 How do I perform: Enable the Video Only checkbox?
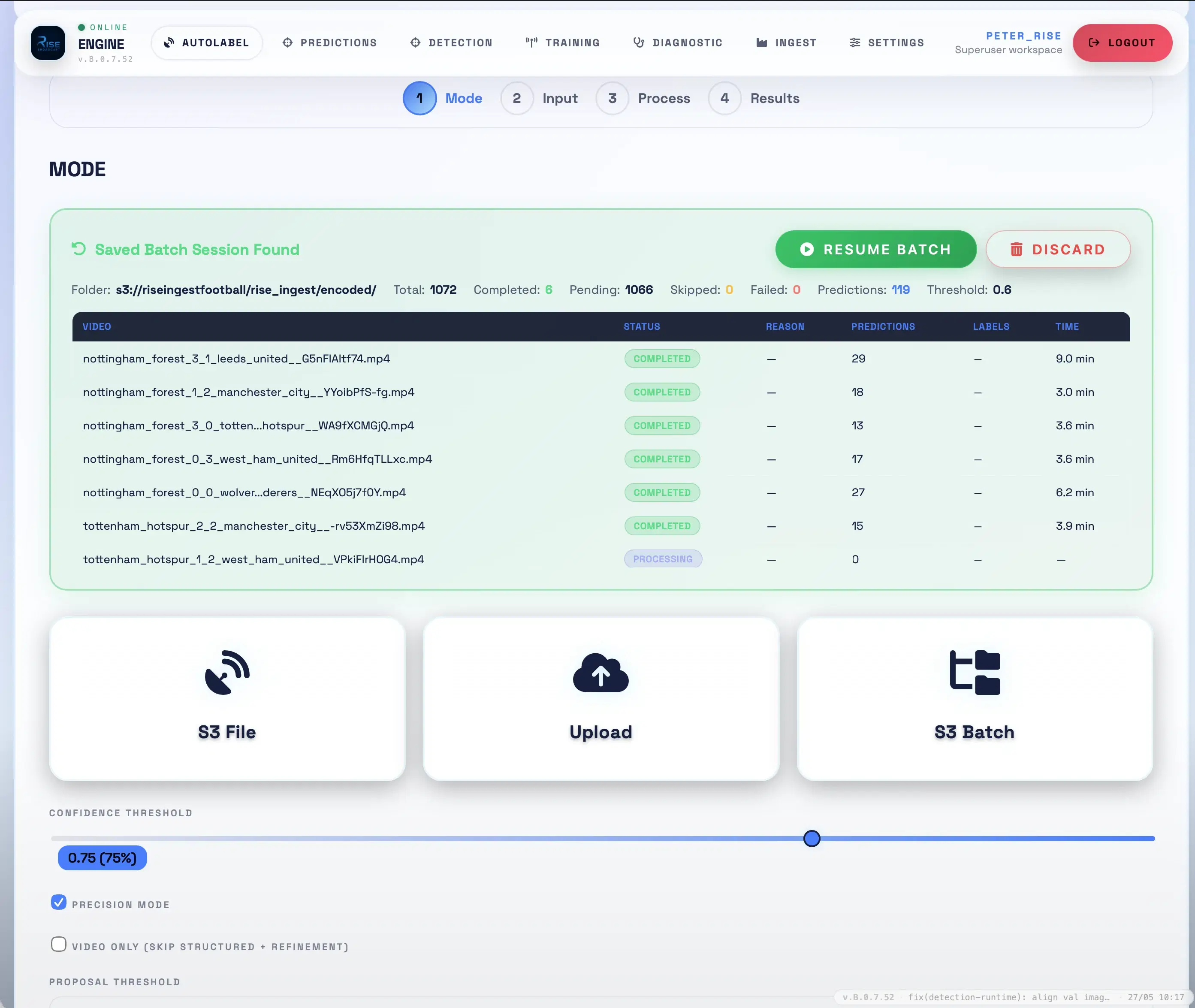(x=59, y=945)
